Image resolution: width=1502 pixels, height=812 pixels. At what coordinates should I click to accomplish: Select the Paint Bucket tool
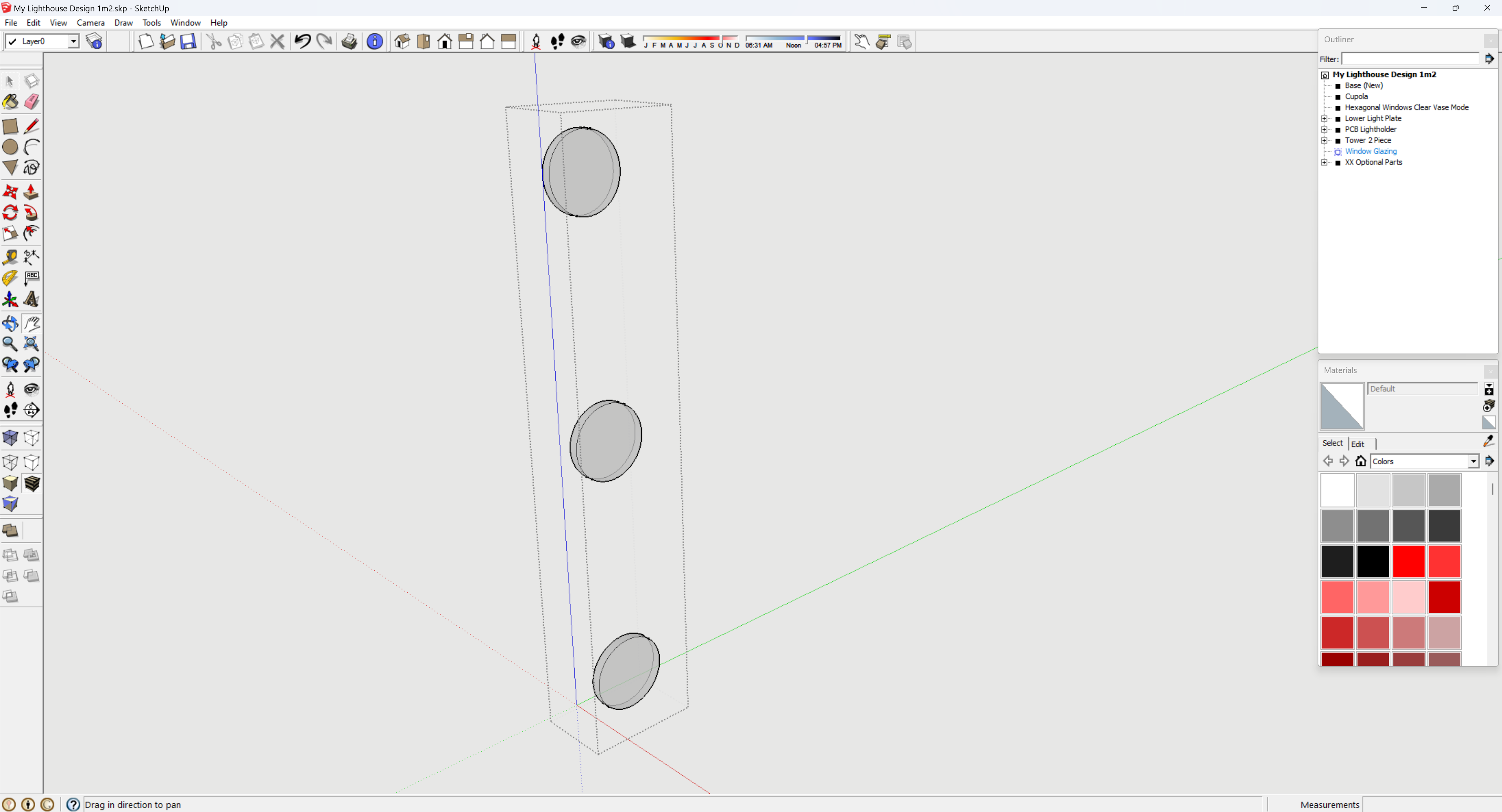point(10,102)
